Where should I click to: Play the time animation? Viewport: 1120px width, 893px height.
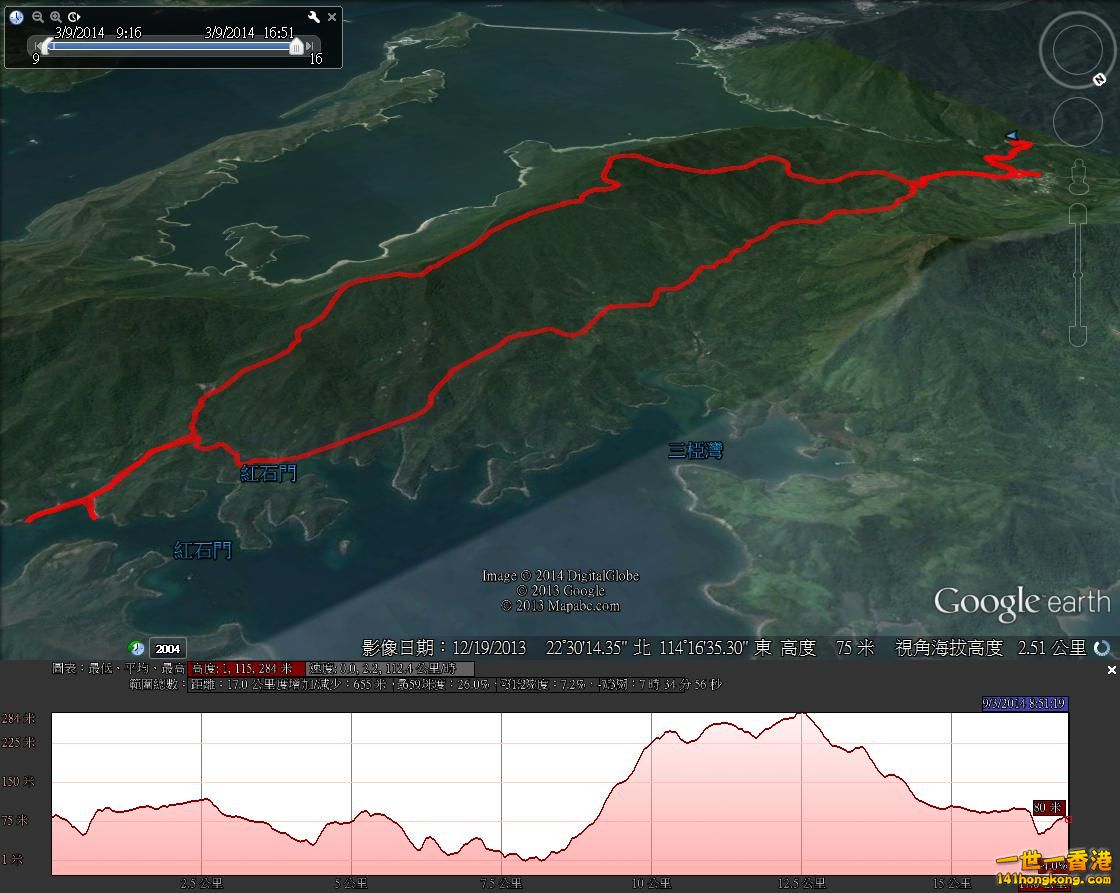click(x=75, y=17)
